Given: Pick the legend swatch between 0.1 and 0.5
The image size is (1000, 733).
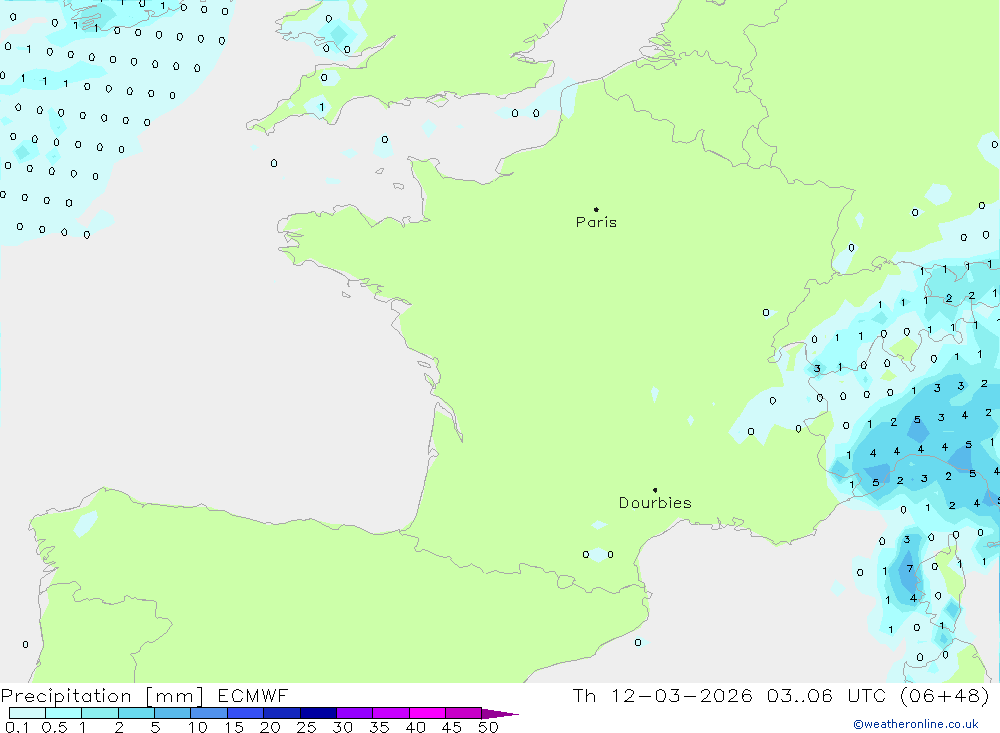Looking at the screenshot, I should [x=27, y=713].
